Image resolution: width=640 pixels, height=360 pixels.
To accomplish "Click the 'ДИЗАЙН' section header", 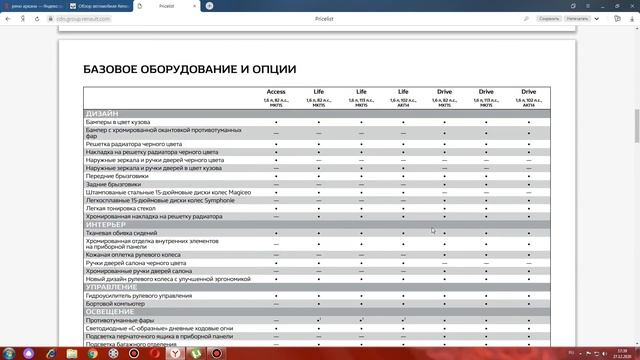I will 317,113.
